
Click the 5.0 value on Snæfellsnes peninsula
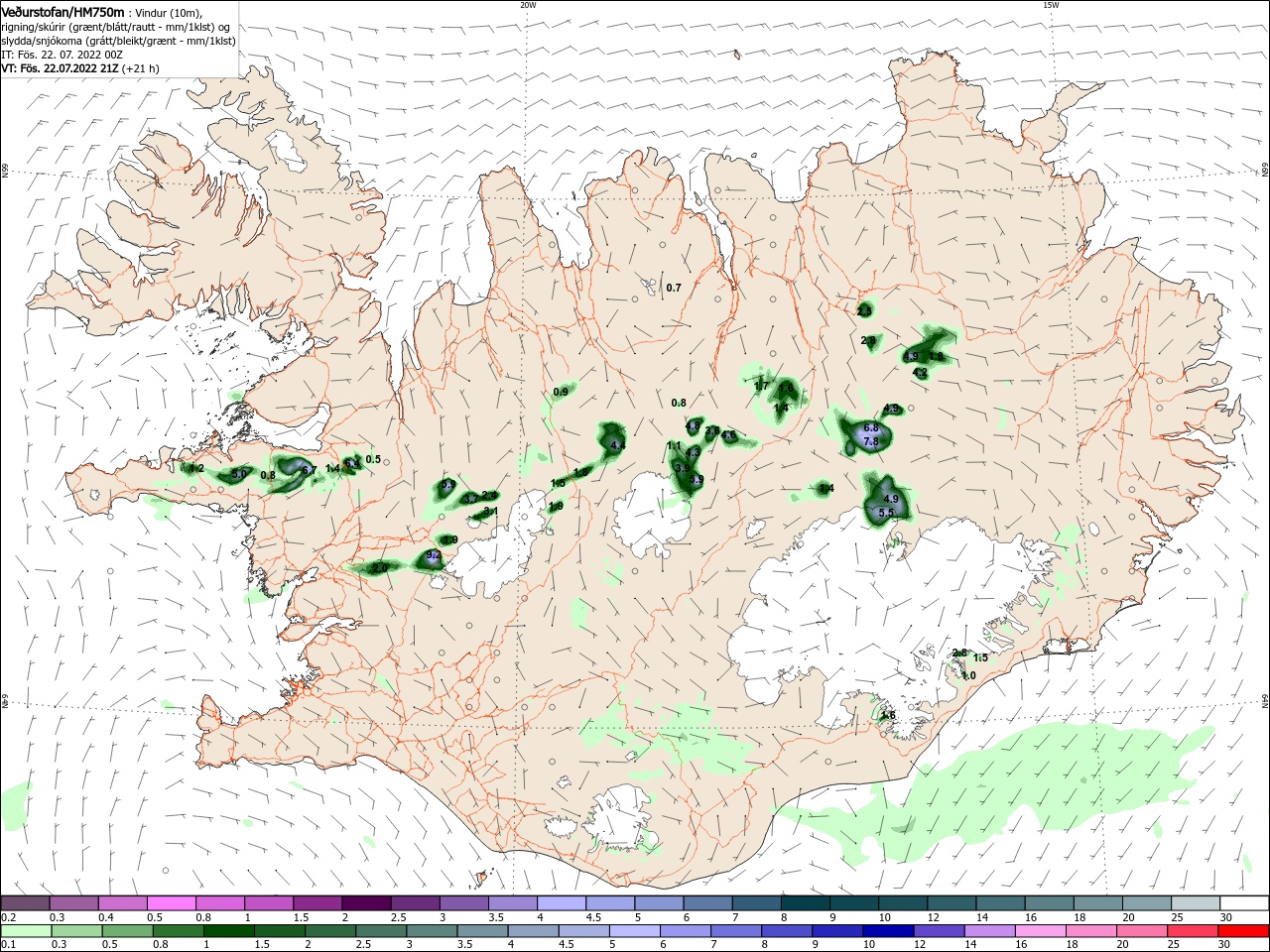[239, 475]
